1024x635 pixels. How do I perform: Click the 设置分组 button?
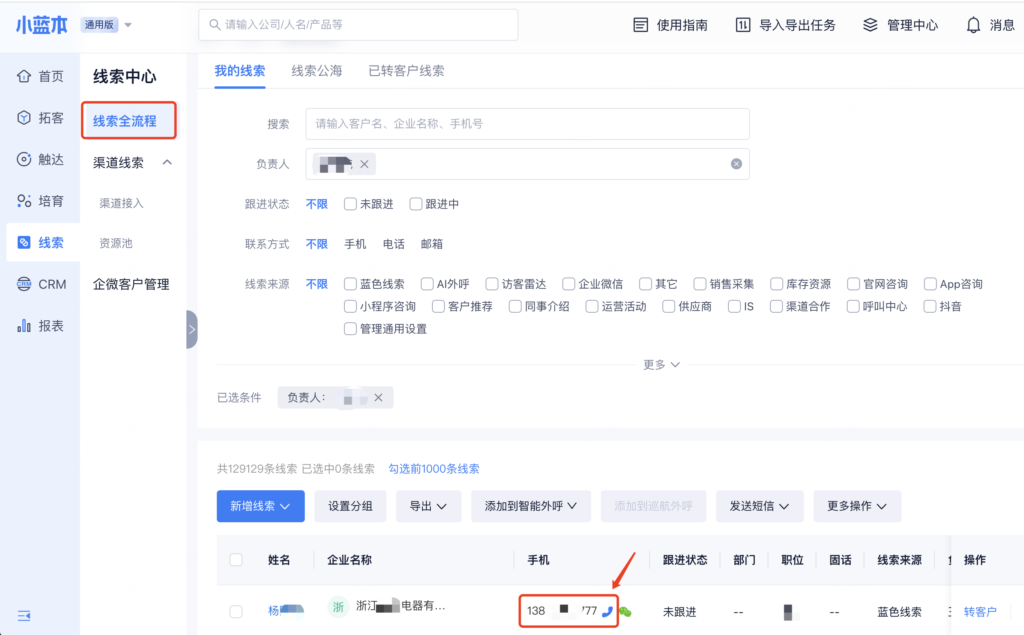point(350,506)
